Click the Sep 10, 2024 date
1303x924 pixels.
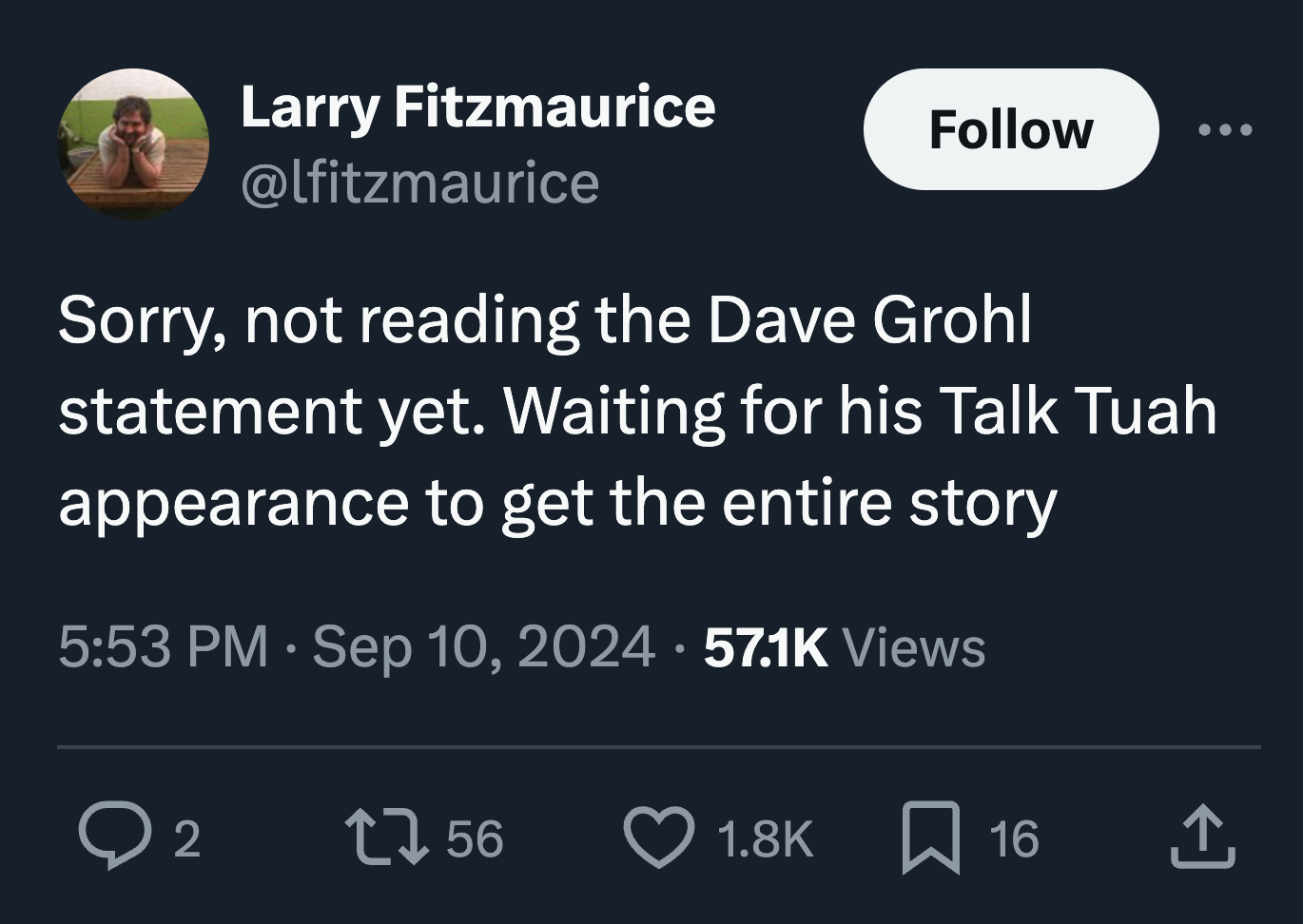483,647
